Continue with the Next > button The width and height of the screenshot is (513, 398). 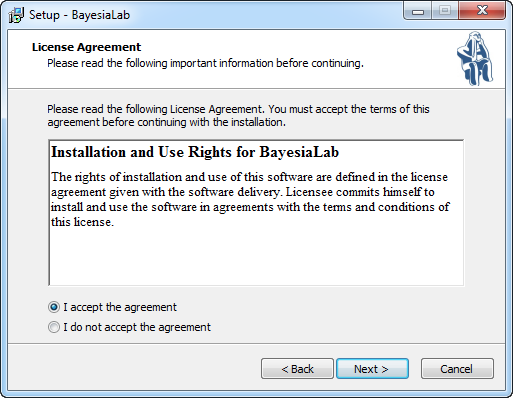pos(372,369)
